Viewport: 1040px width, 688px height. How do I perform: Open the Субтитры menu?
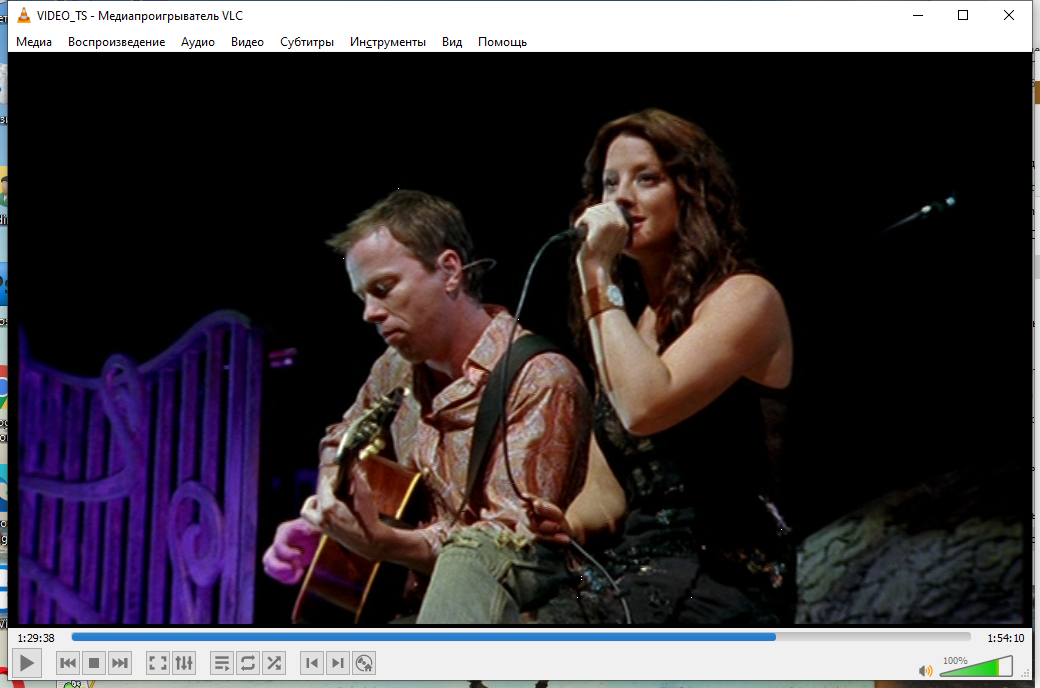(x=306, y=42)
